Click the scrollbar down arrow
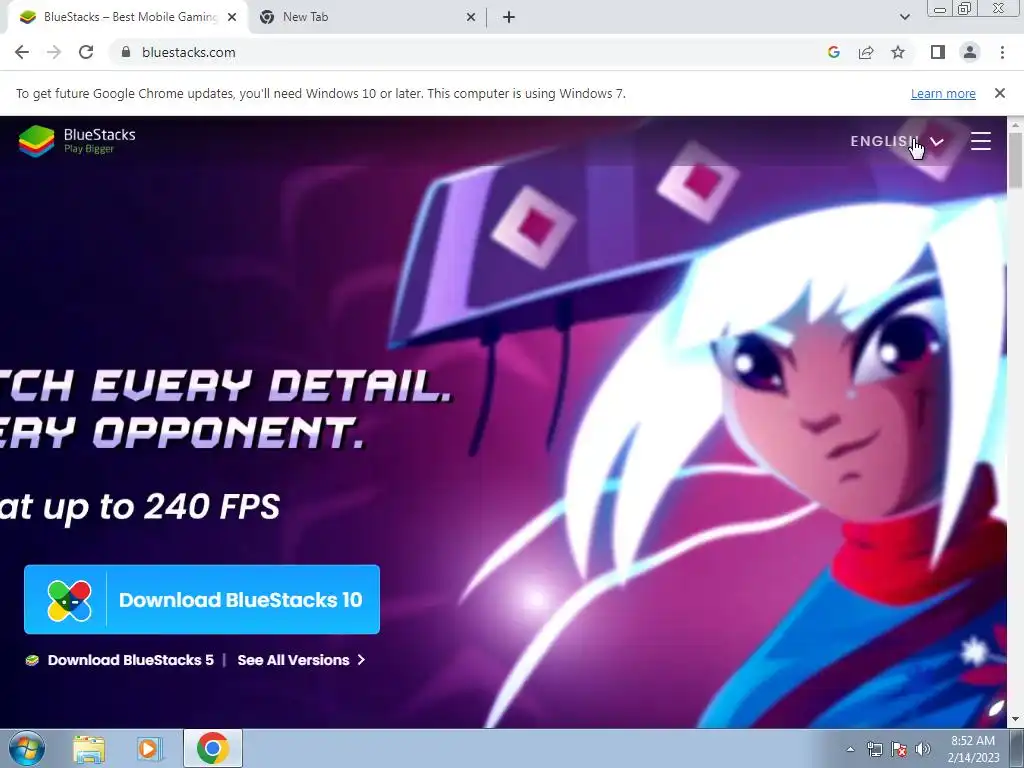The image size is (1024, 768). point(1016,719)
